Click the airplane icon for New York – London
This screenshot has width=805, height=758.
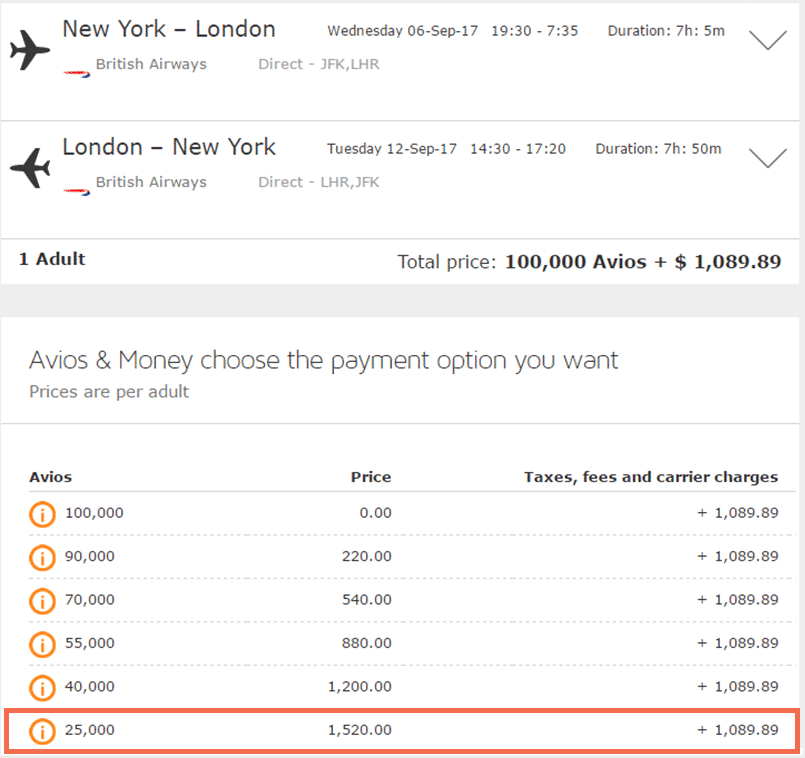tap(30, 48)
